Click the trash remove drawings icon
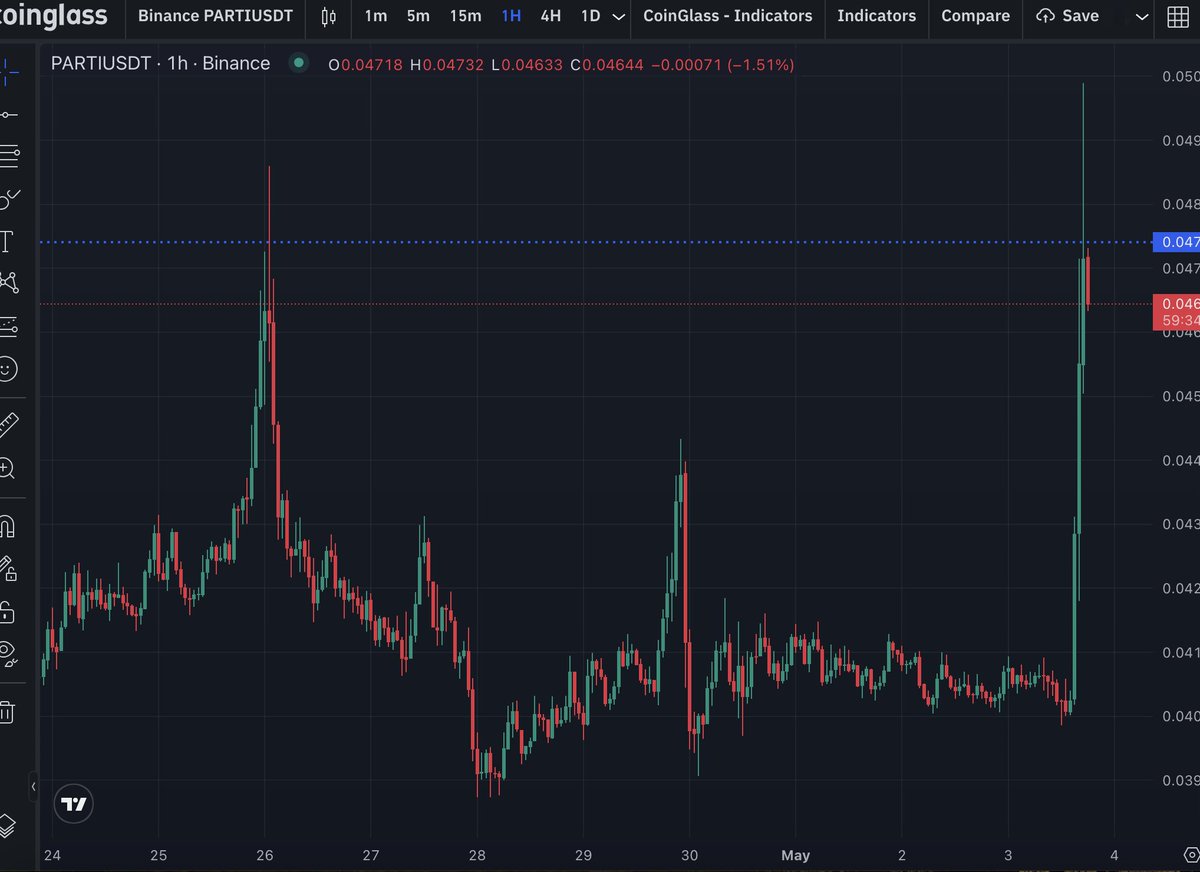This screenshot has width=1200, height=872. coord(7,711)
